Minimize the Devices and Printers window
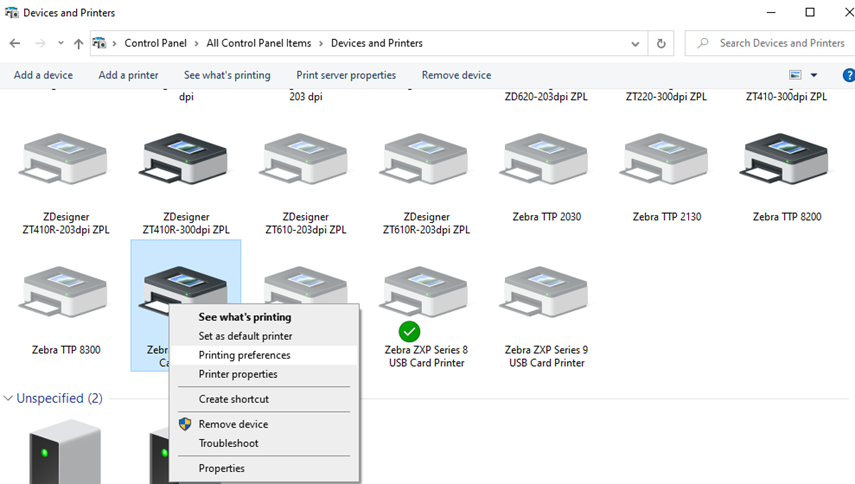Screen dimensions: 855x484 pos(771,13)
